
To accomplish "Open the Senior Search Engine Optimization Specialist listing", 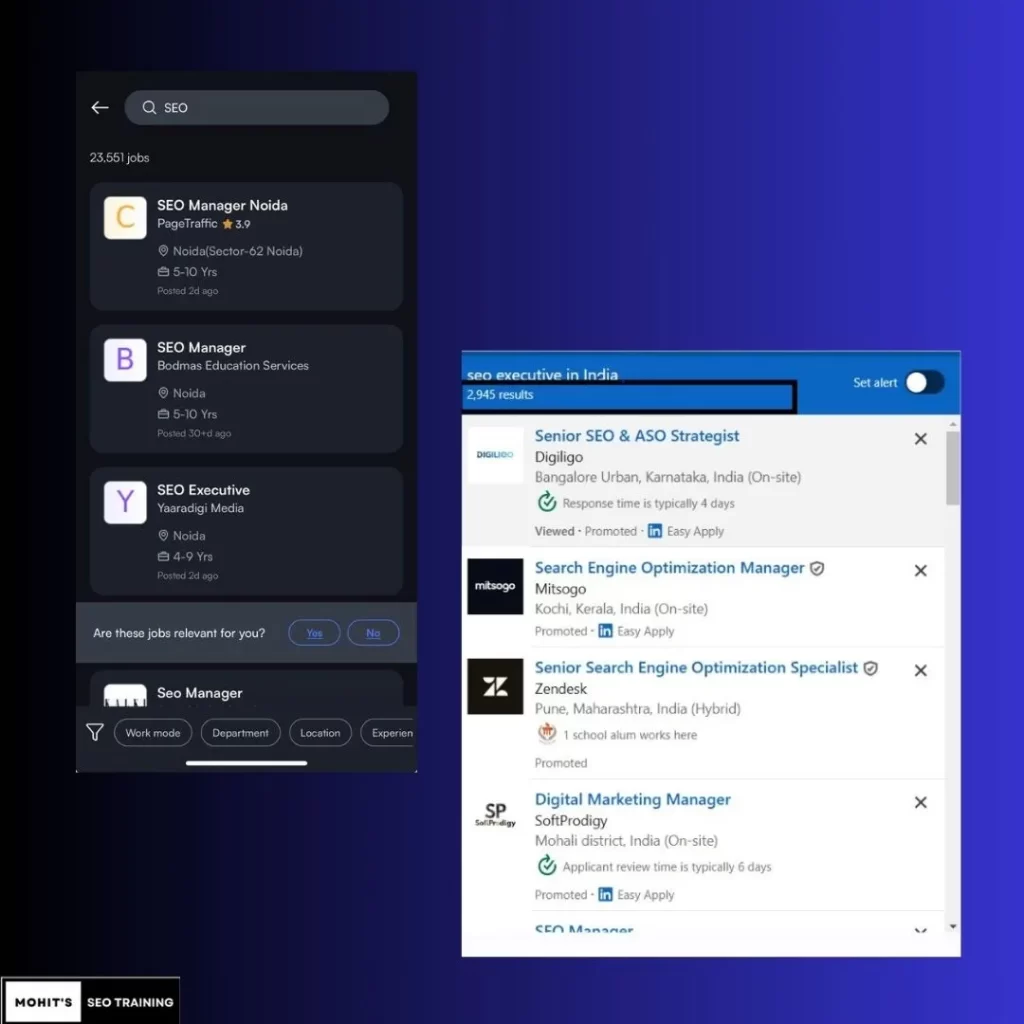I will click(x=696, y=668).
